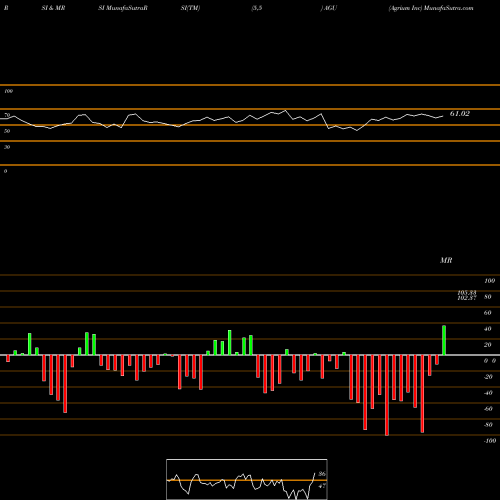Click the current RSI value 61.02

[x=460, y=114]
